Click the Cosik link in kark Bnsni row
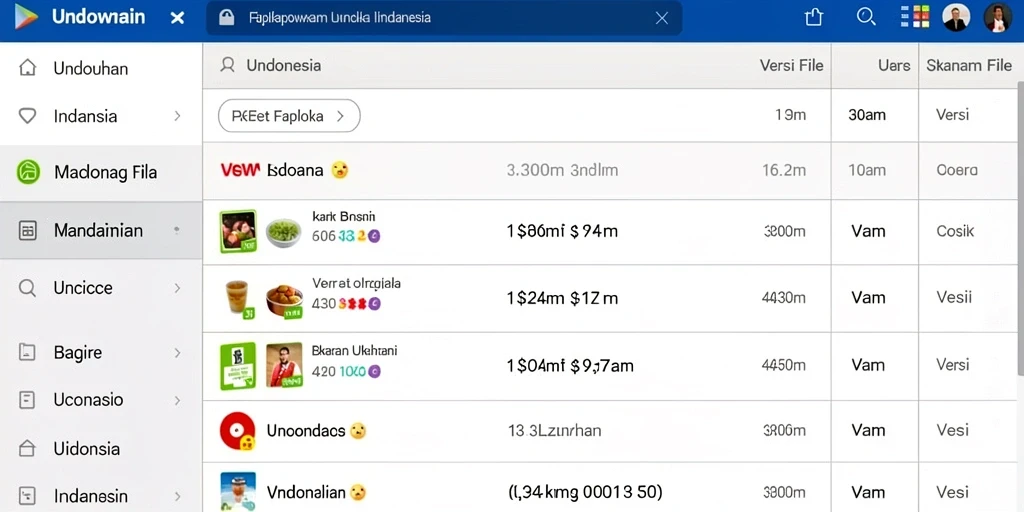 click(x=955, y=231)
